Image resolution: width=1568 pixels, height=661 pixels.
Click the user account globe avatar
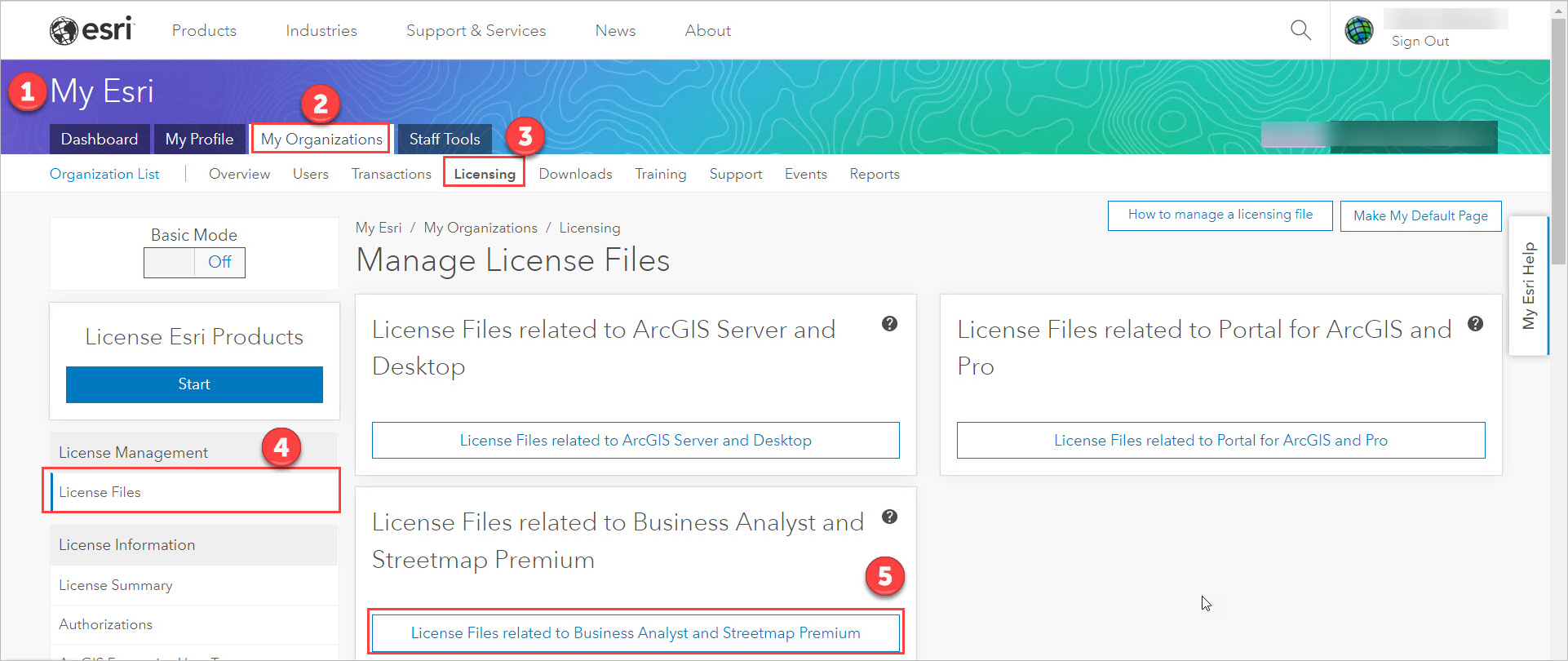pyautogui.click(x=1359, y=30)
